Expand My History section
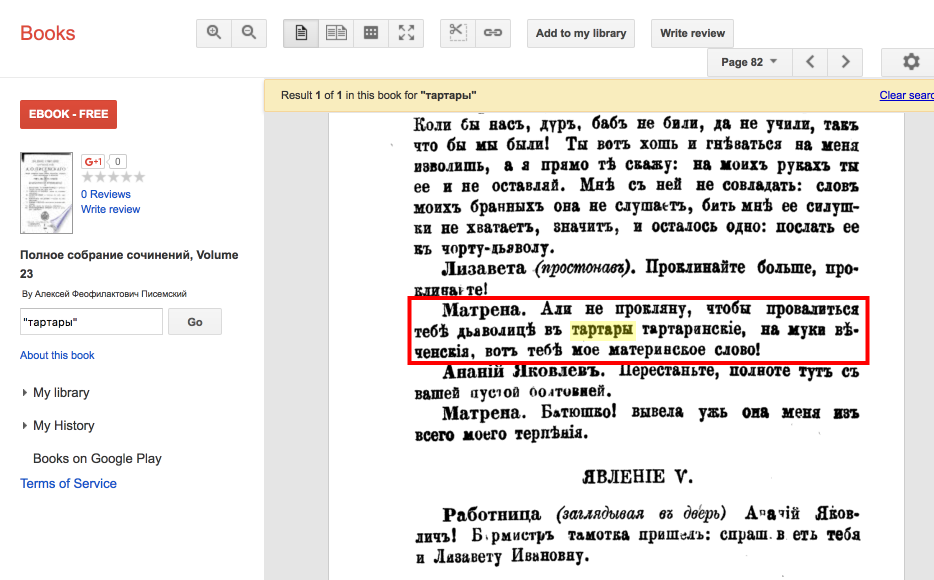 click(58, 425)
